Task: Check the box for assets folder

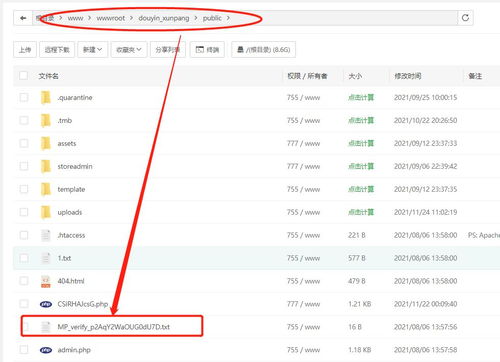Action: [x=24, y=143]
